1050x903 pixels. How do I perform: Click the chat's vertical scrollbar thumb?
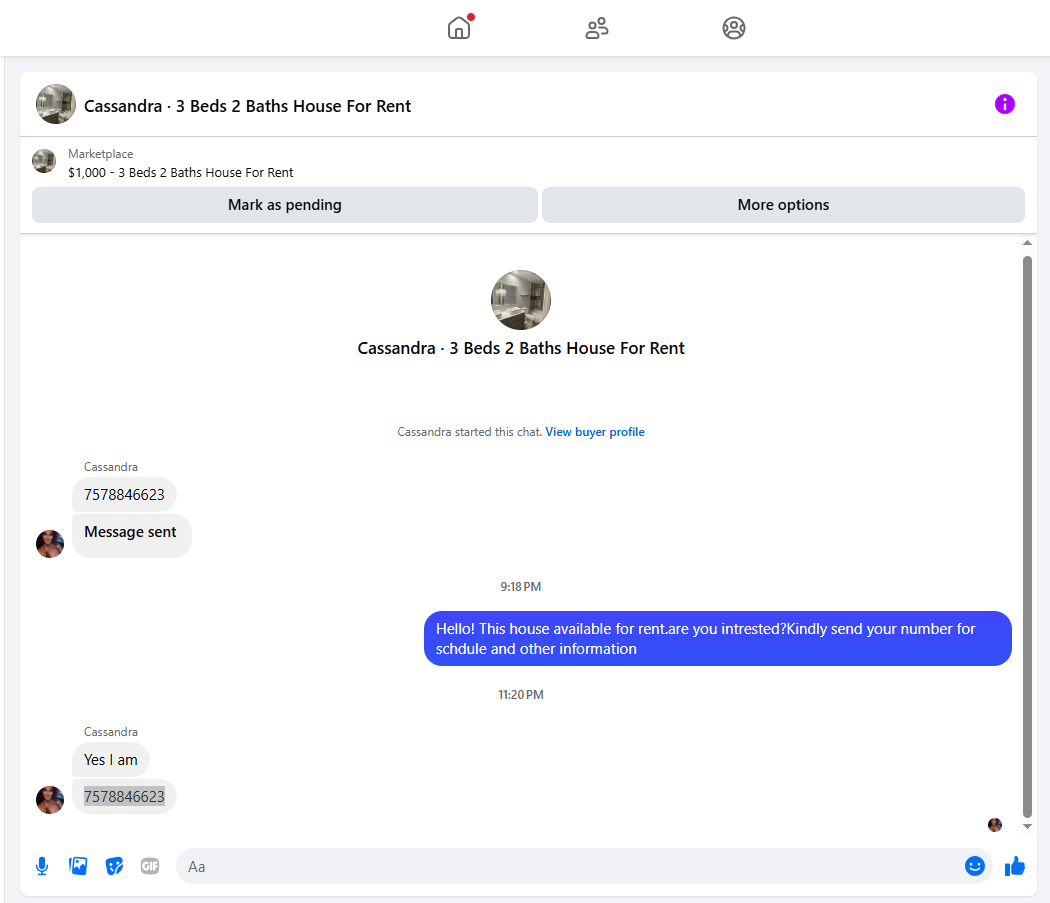(1027, 537)
